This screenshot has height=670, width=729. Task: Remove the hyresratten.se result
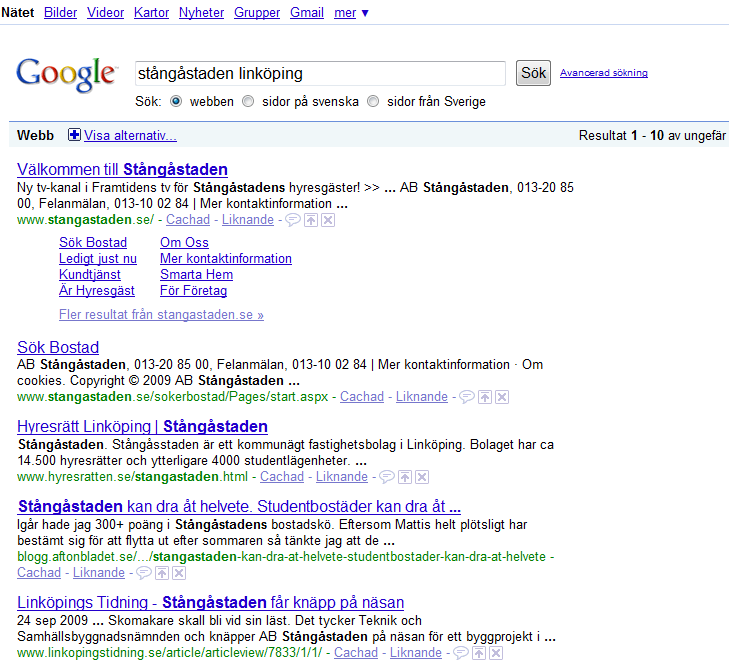click(422, 477)
